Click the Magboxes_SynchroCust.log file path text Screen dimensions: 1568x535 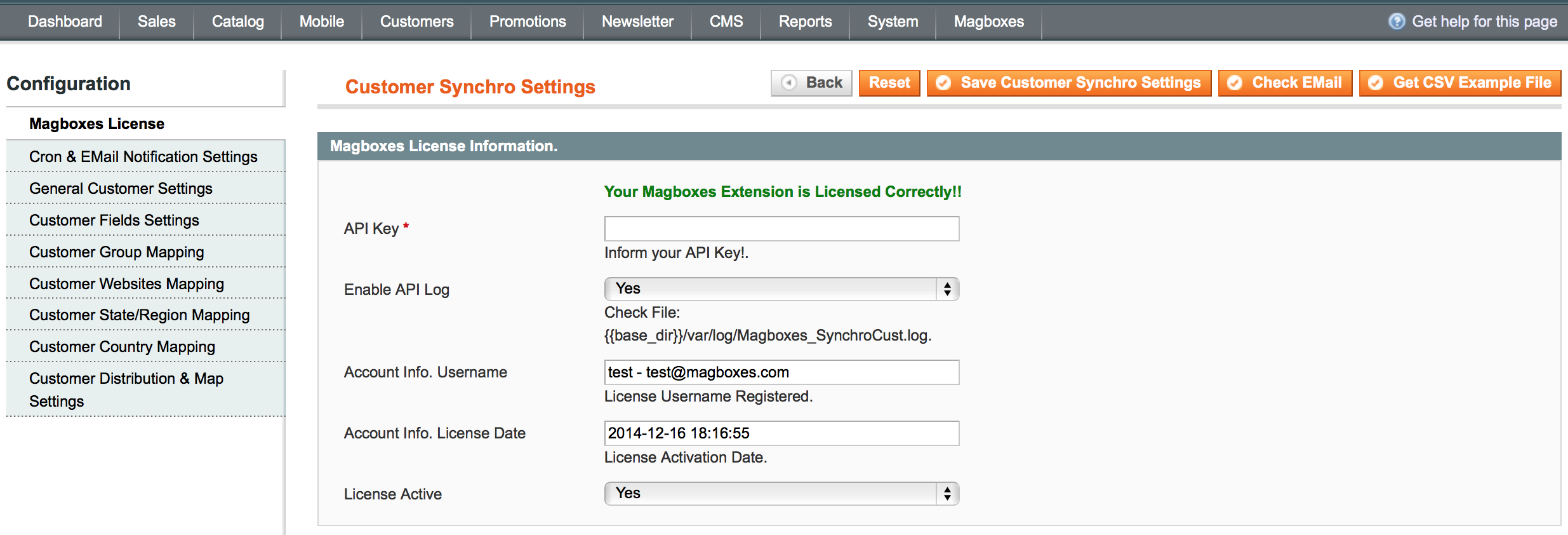(767, 335)
